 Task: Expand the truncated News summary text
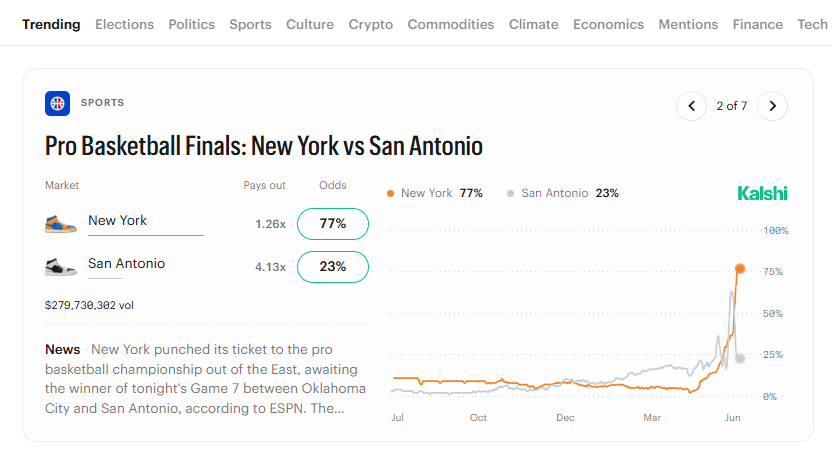tap(205, 379)
